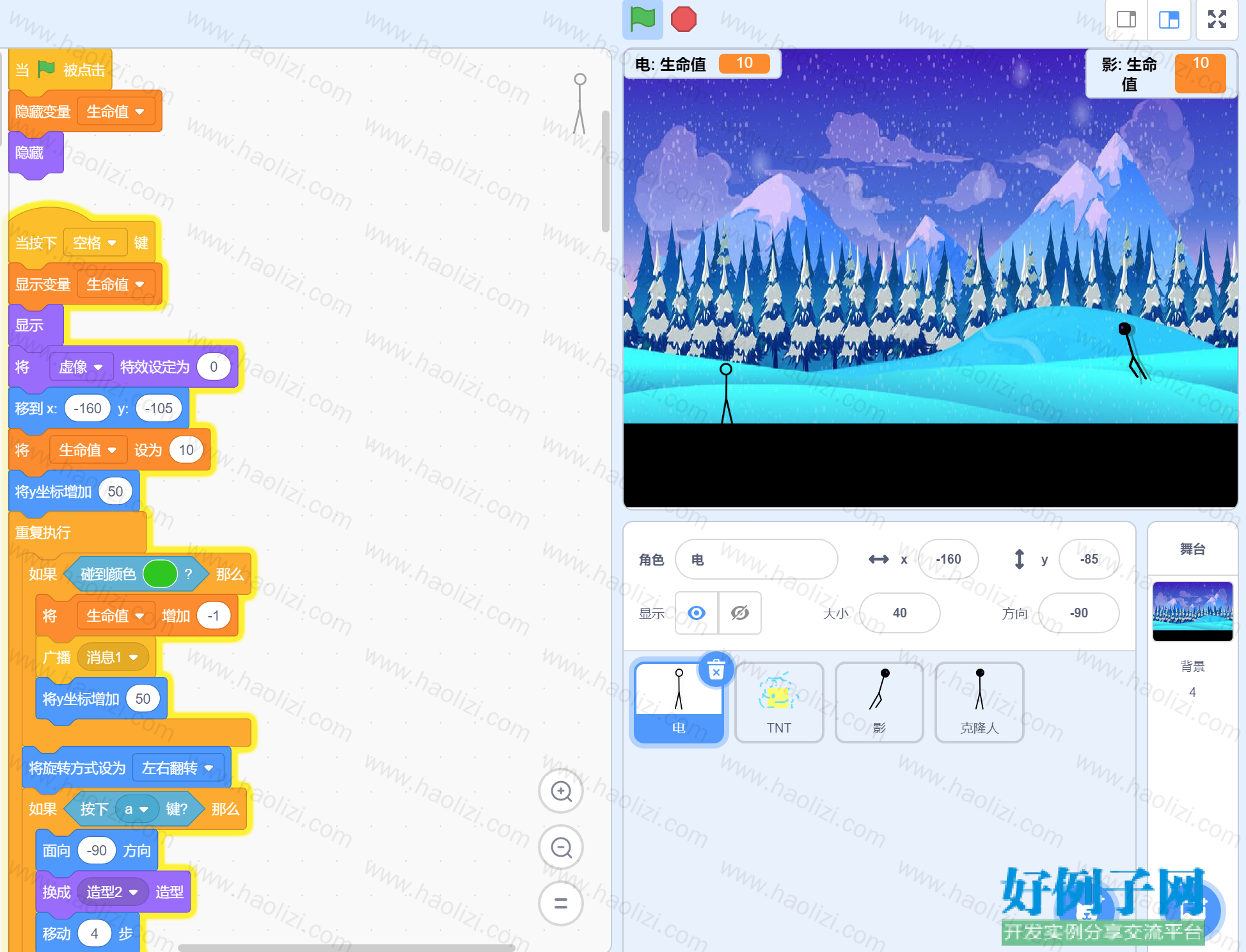Click the black stick figure on stage

click(x=1132, y=351)
